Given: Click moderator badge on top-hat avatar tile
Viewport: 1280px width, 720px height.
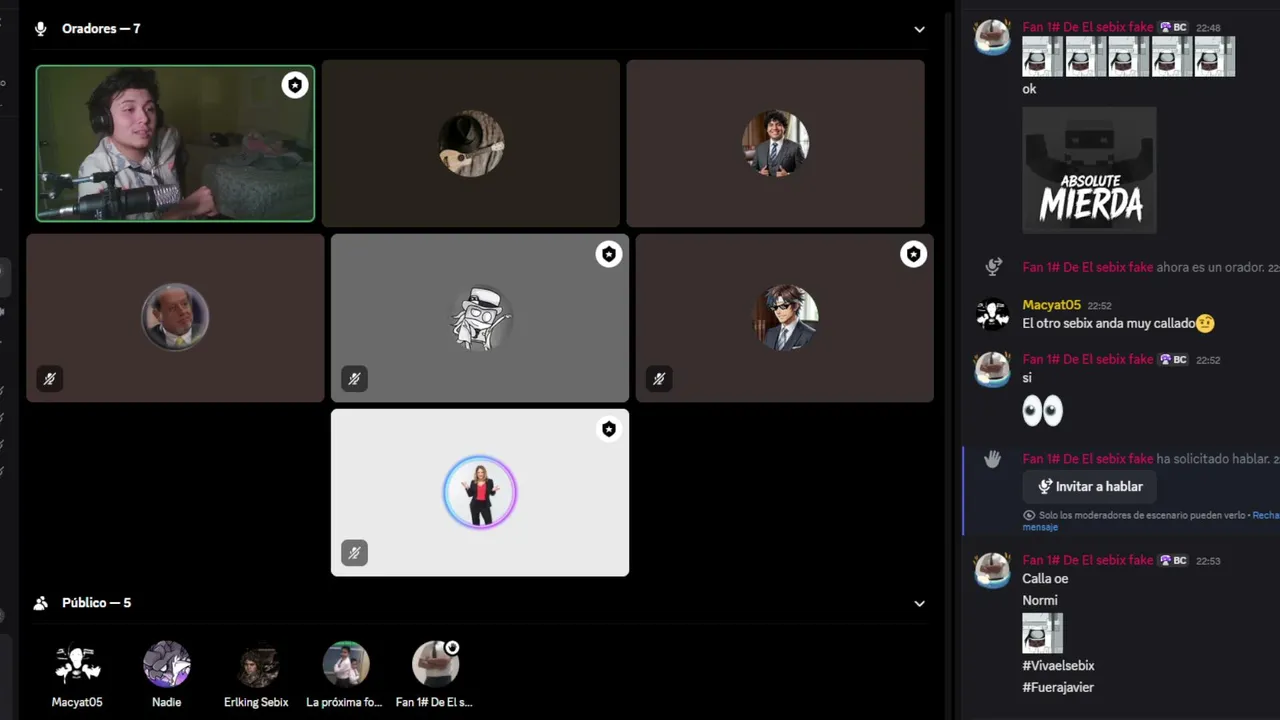Looking at the screenshot, I should point(609,254).
